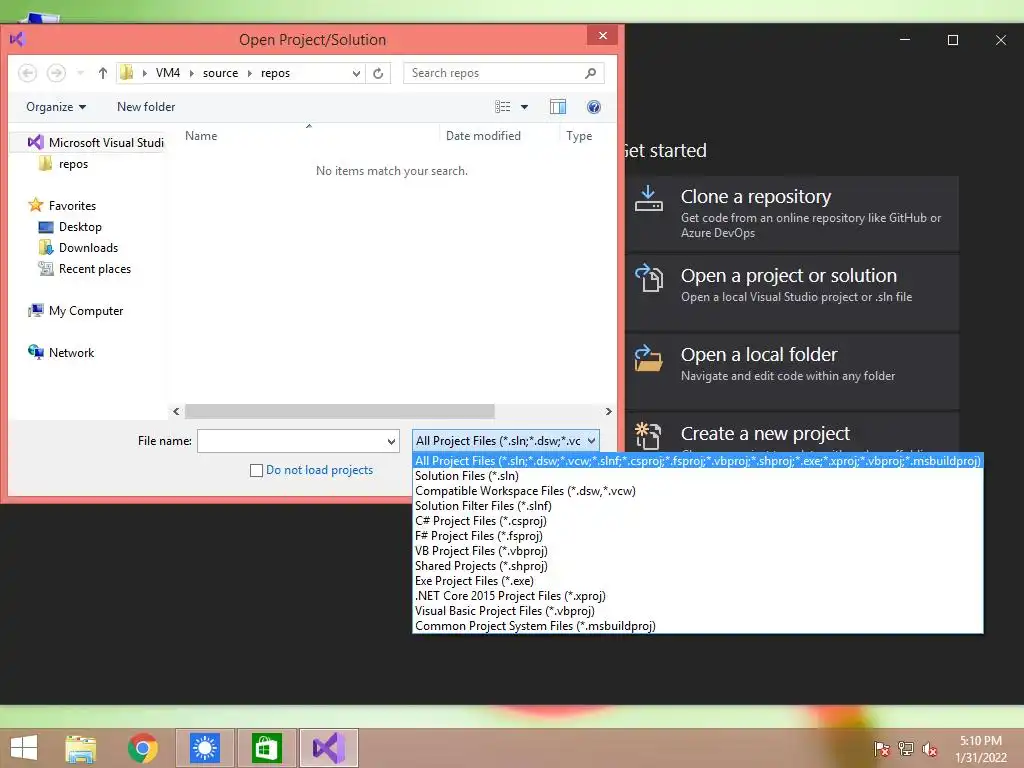Click the scrollbar right arrow
Screen dimensions: 1024x768
tap(608, 411)
